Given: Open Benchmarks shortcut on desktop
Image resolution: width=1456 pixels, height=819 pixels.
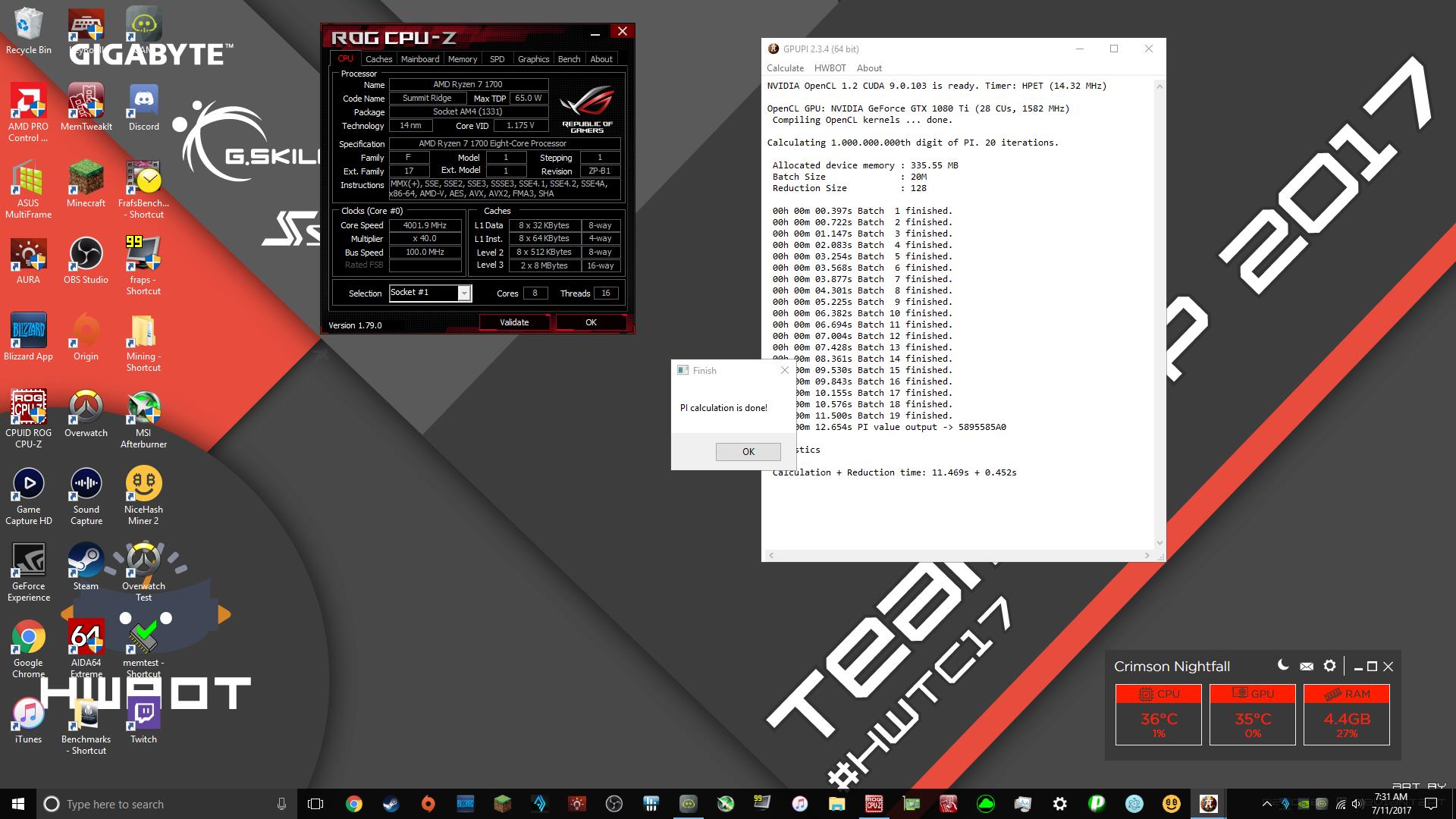Looking at the screenshot, I should coord(86,726).
